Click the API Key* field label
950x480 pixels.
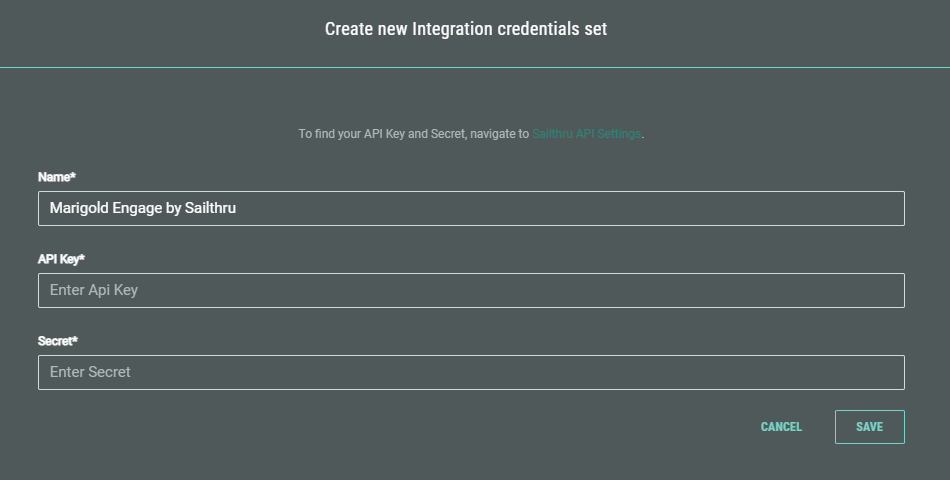(63, 259)
